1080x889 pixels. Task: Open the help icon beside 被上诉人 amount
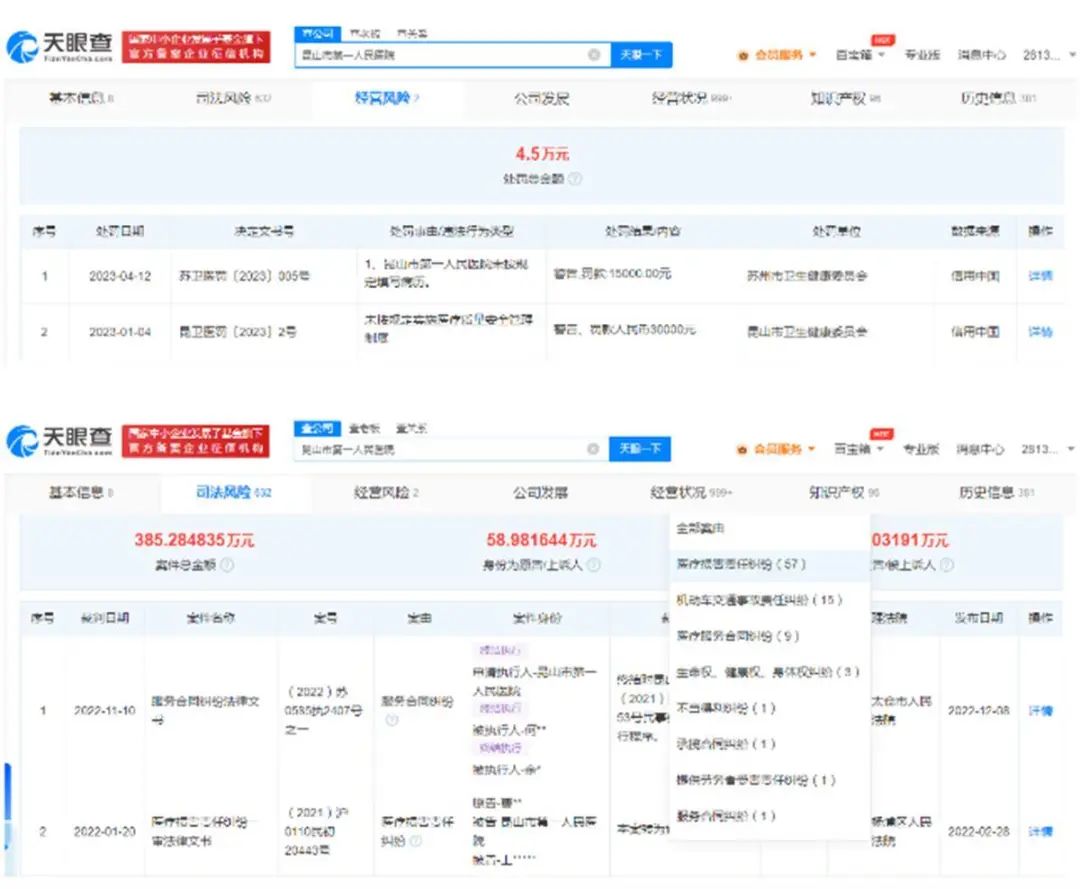947,565
